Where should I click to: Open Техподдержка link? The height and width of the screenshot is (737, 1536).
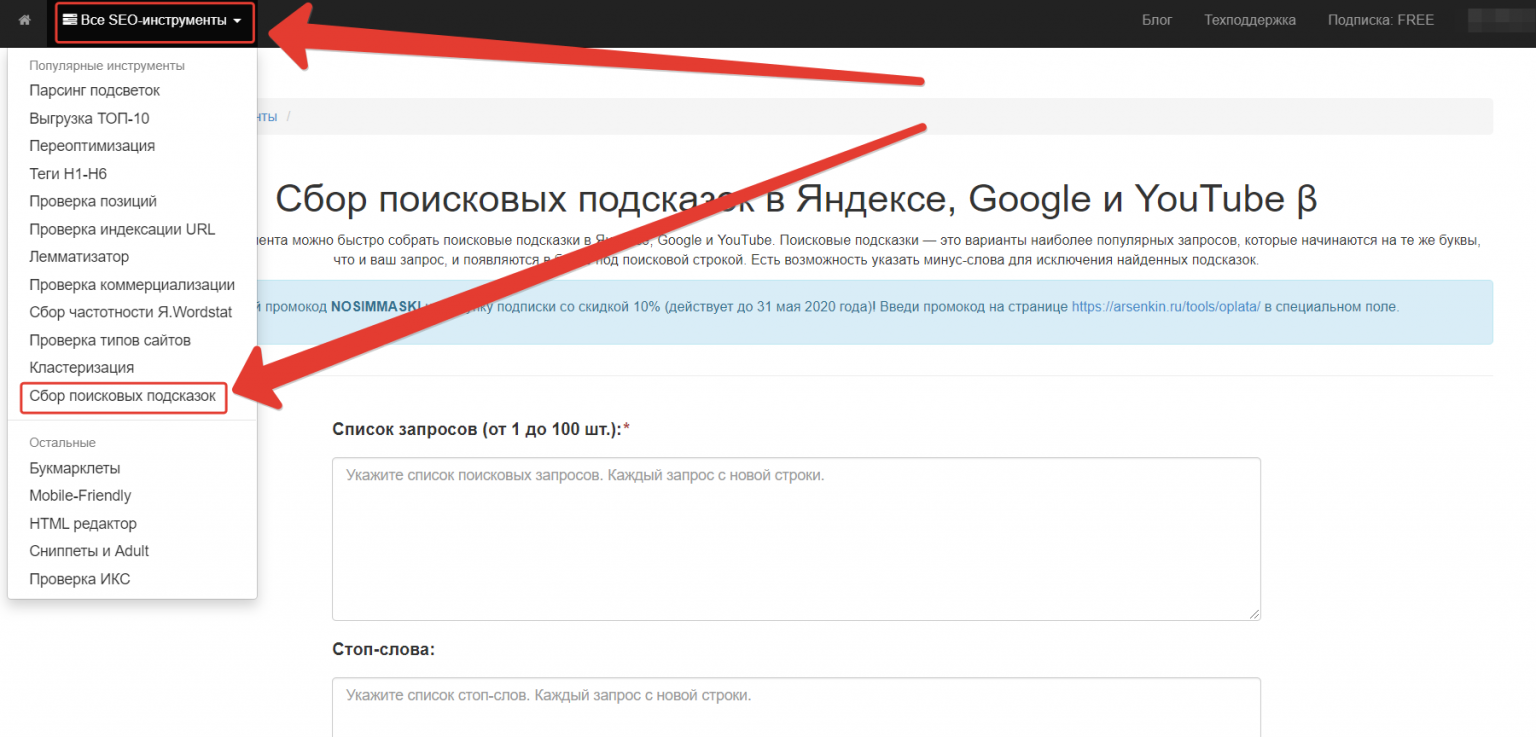1250,20
